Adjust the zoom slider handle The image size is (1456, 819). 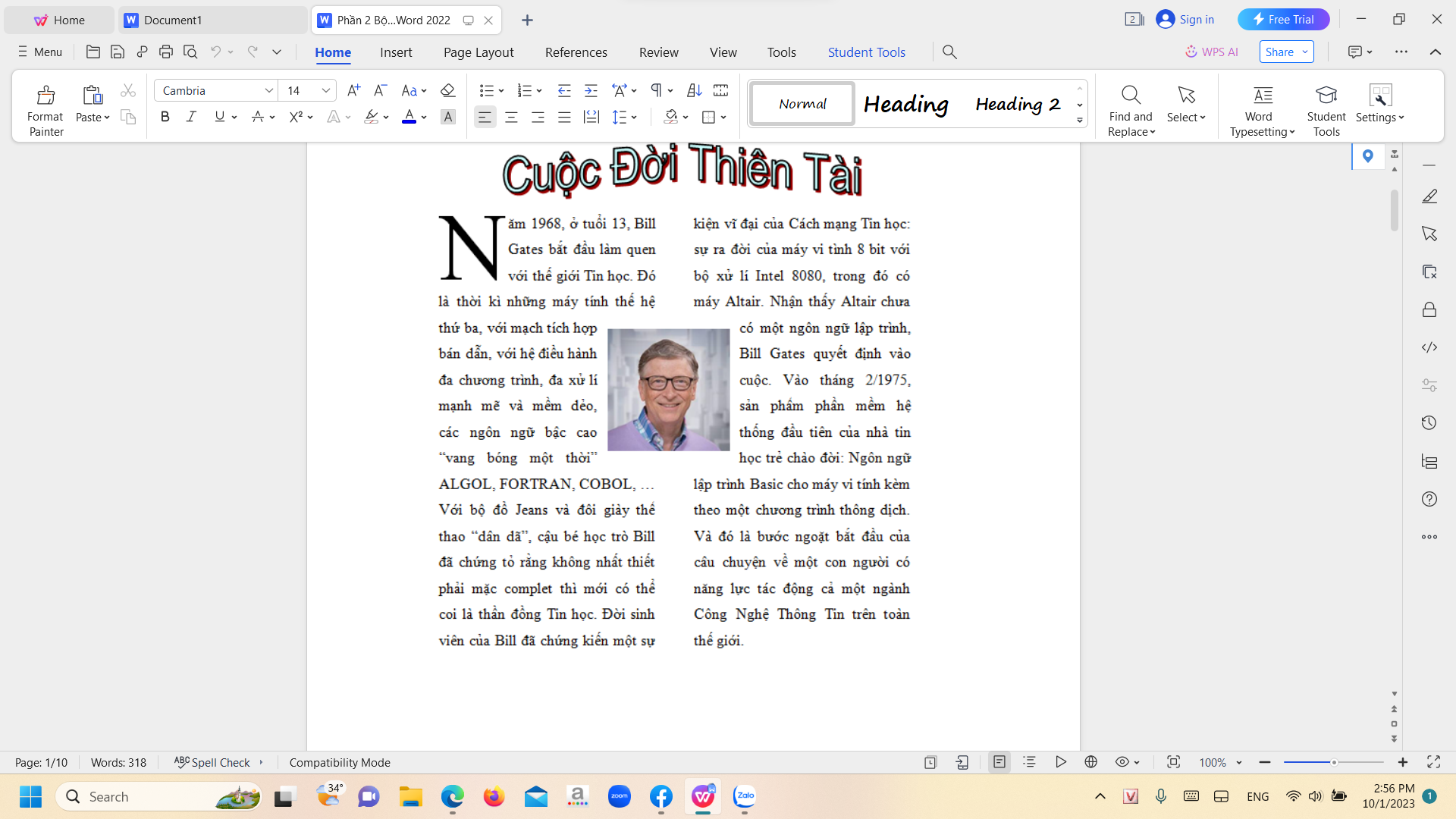click(x=1334, y=762)
